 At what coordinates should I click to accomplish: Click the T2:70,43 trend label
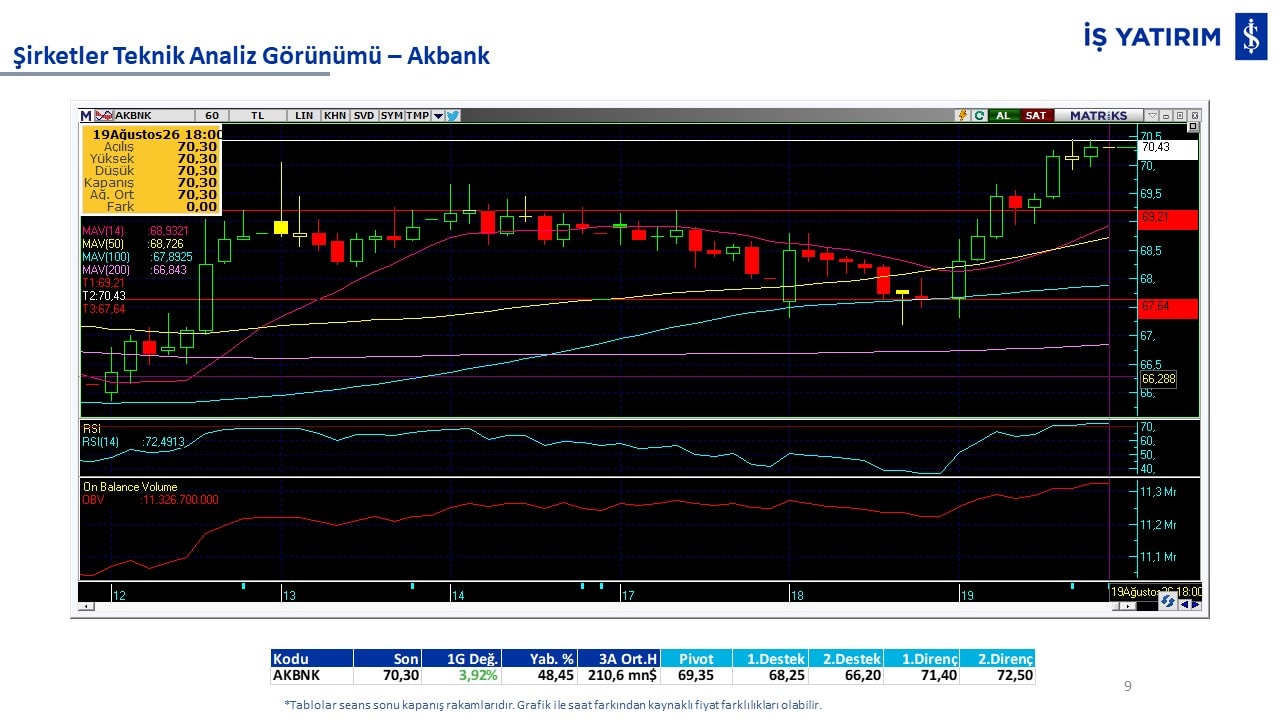click(x=104, y=296)
